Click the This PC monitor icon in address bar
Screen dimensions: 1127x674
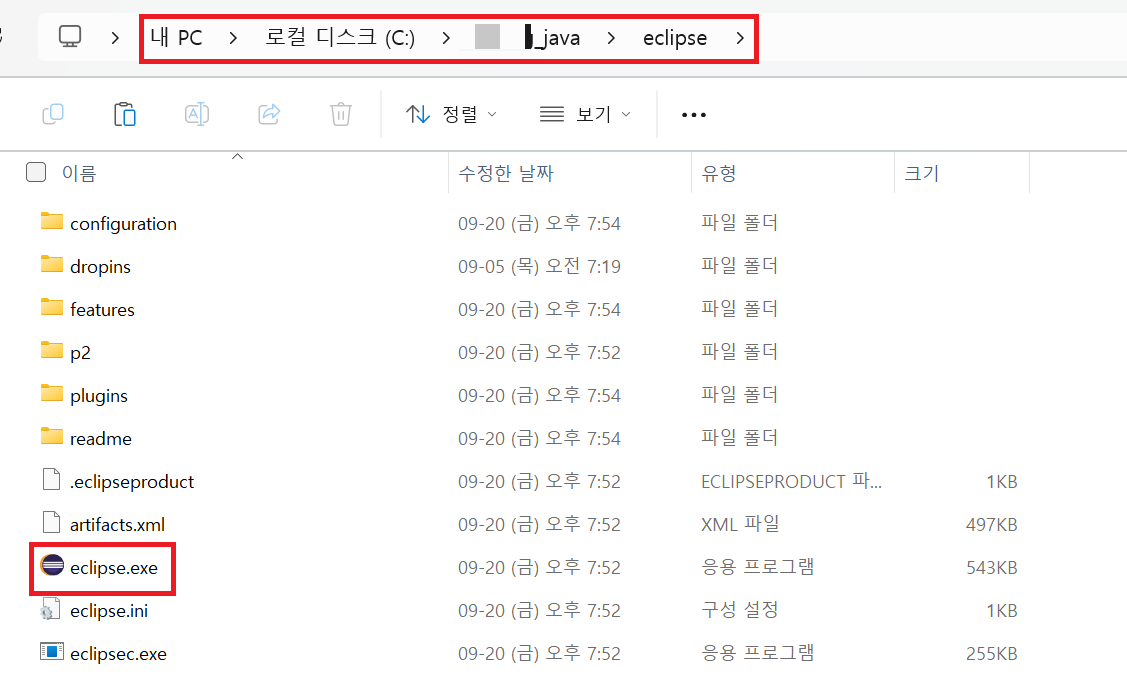click(70, 37)
